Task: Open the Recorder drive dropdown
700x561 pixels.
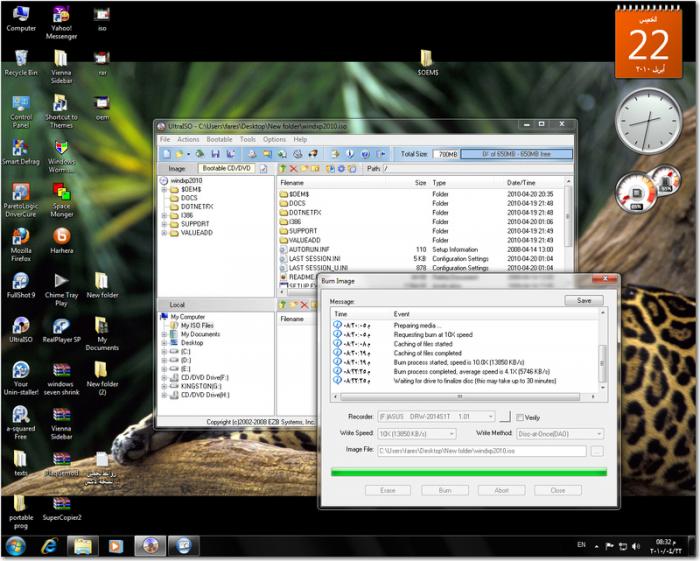Action: click(x=490, y=417)
